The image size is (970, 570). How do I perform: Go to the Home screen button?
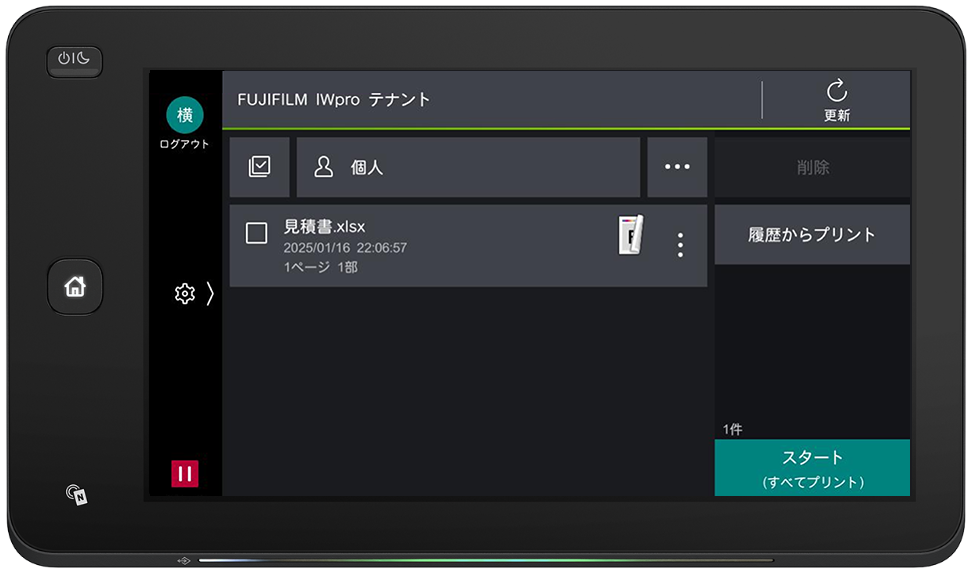(75, 287)
